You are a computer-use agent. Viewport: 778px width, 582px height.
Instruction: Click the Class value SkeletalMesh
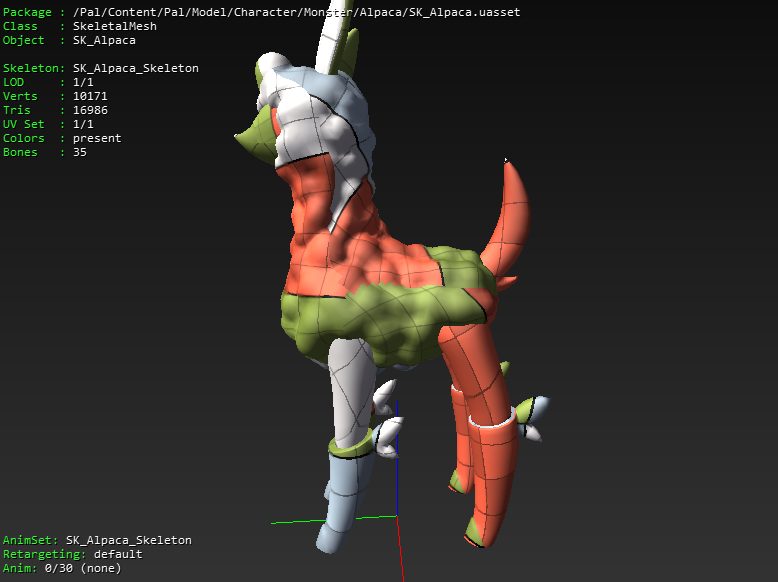coord(115,26)
